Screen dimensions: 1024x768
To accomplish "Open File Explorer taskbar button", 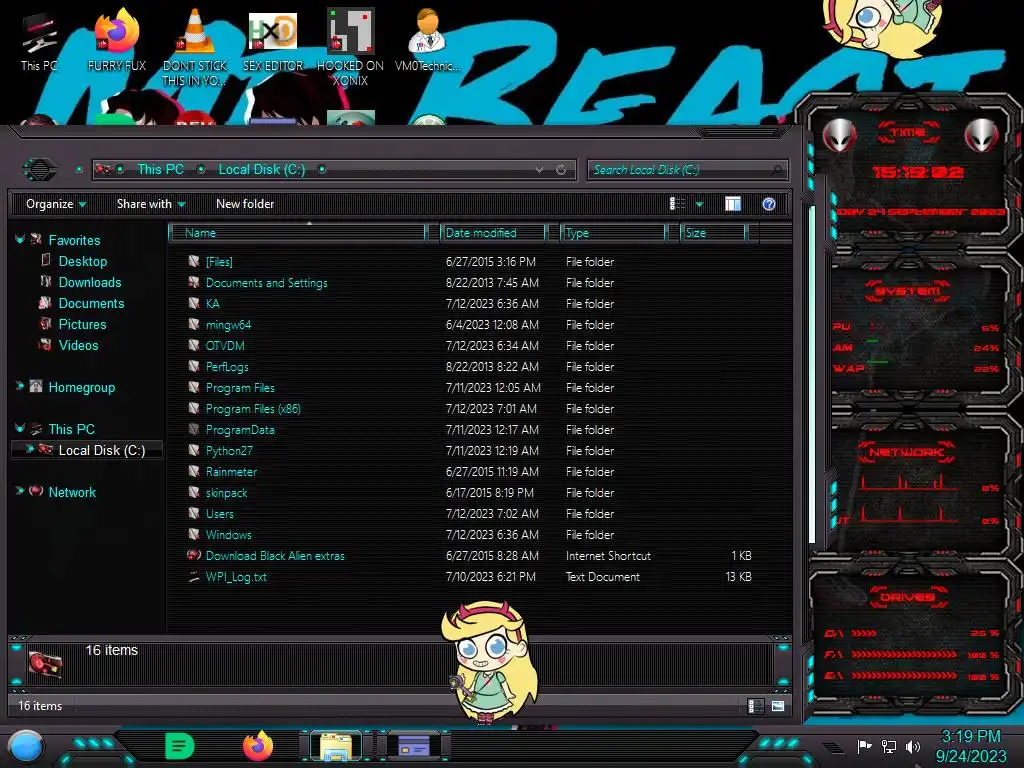I will coord(336,746).
